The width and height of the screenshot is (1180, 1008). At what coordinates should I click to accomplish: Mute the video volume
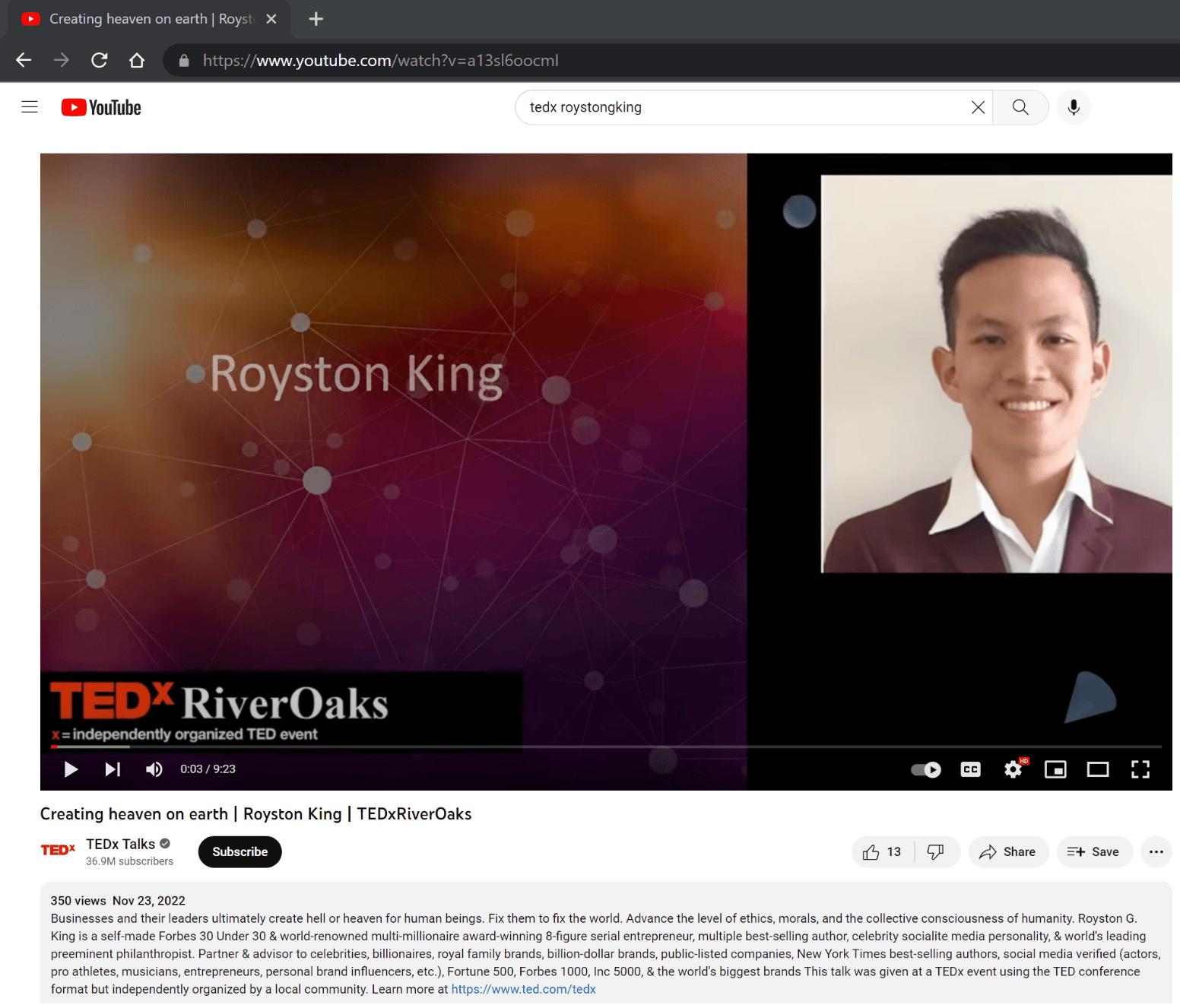(154, 769)
